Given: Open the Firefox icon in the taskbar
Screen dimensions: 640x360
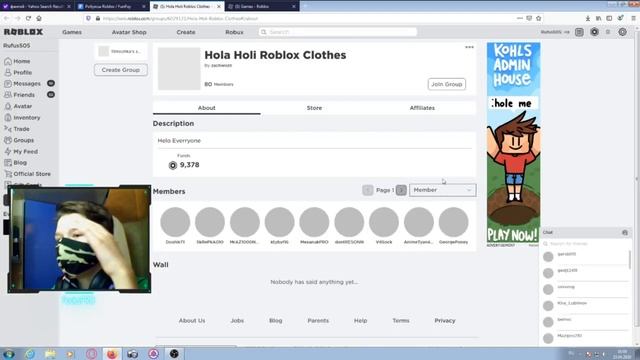Looking at the screenshot, I should [112, 353].
